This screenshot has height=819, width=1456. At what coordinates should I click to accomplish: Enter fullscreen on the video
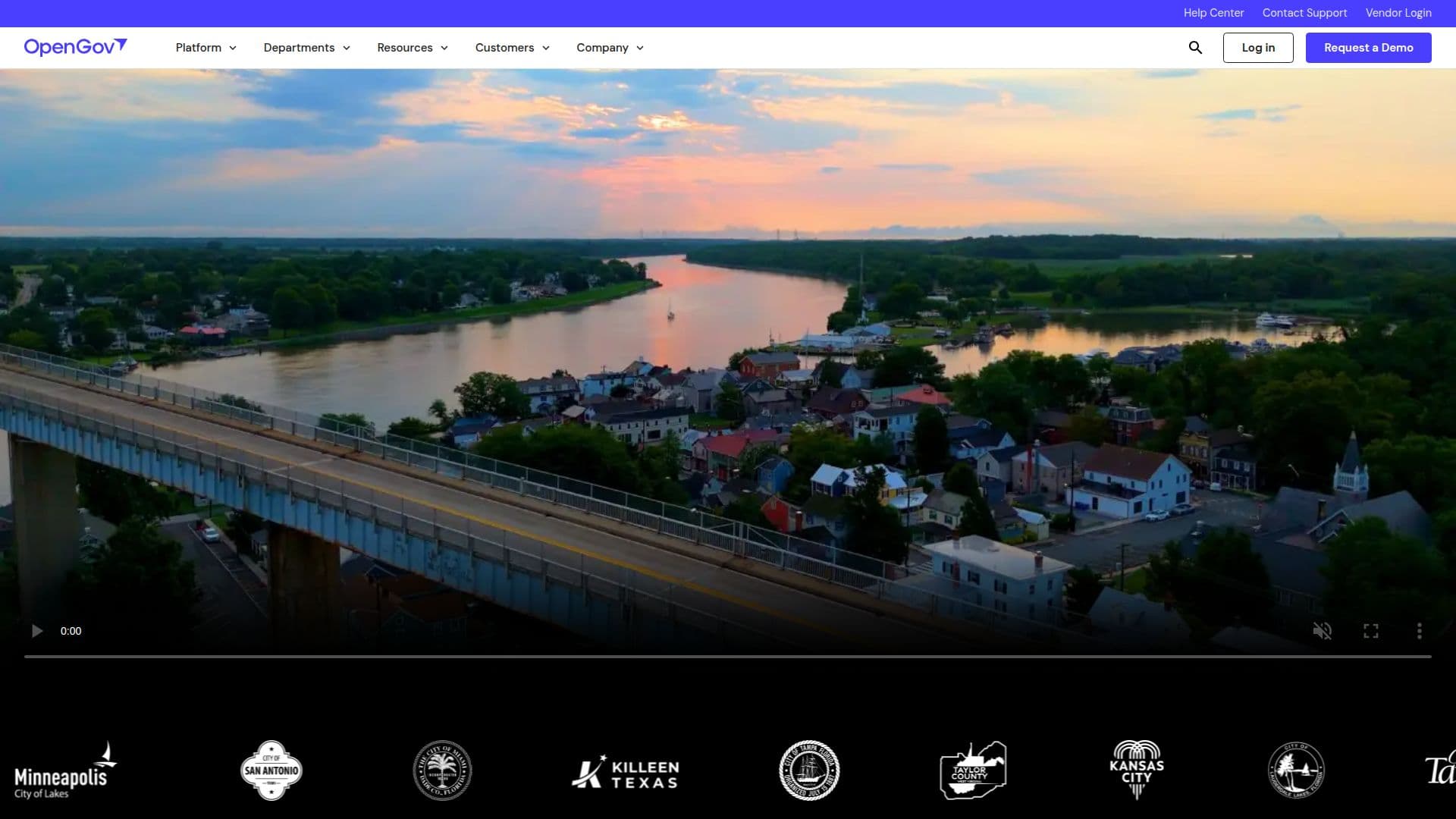click(x=1370, y=631)
